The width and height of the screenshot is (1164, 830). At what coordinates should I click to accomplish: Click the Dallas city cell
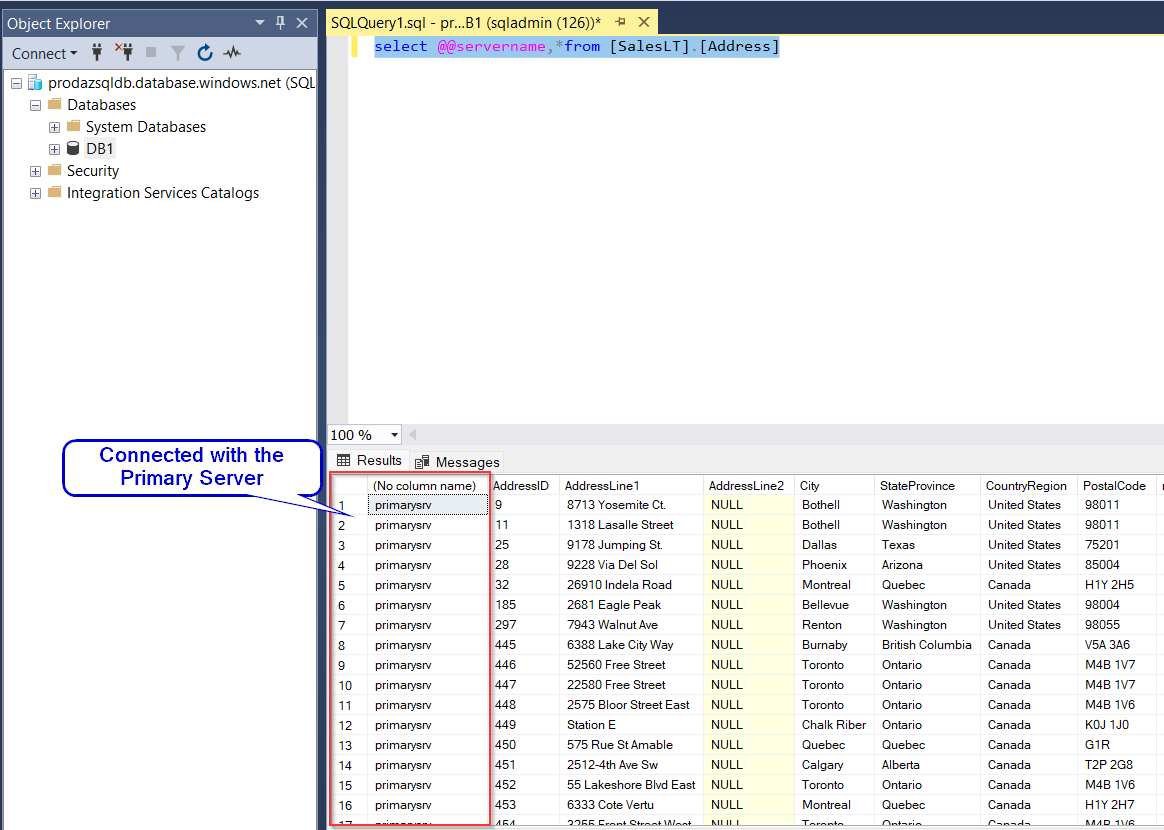tap(834, 546)
